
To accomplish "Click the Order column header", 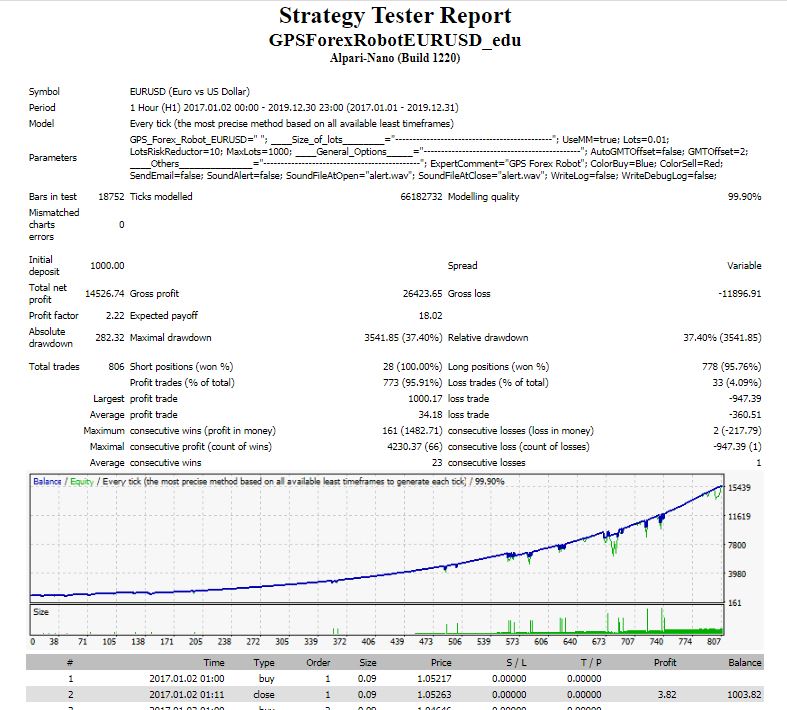I will (318, 663).
